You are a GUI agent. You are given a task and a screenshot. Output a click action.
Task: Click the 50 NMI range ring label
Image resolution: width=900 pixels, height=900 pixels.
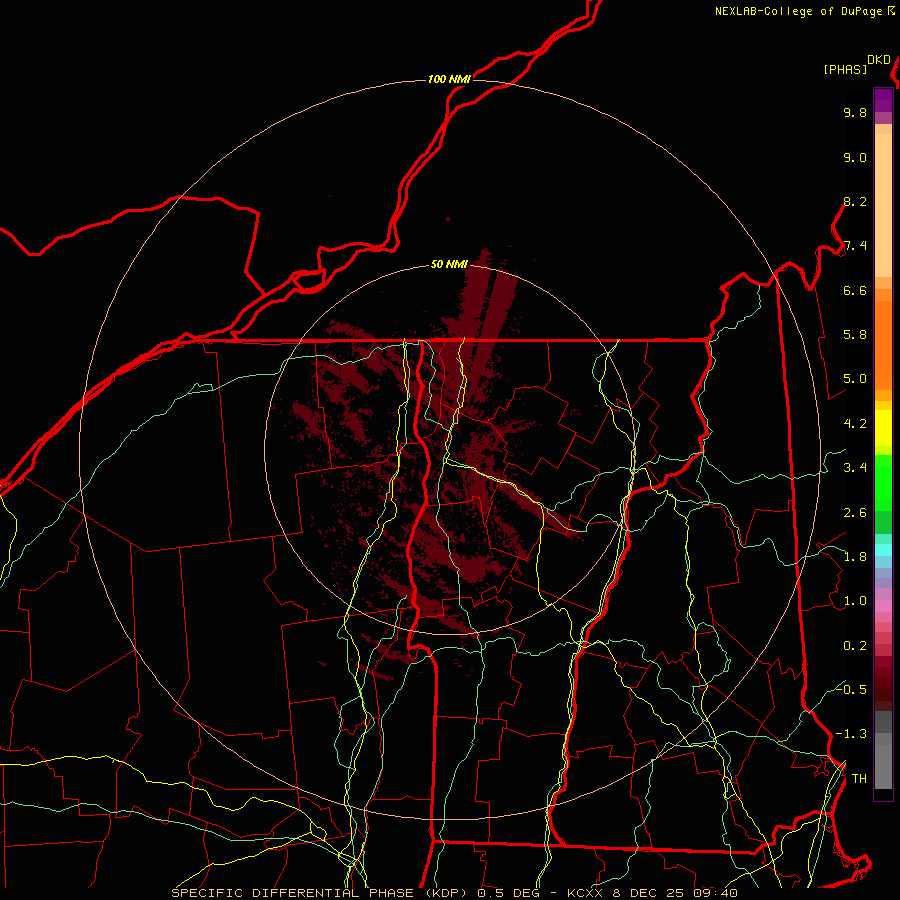(x=449, y=264)
